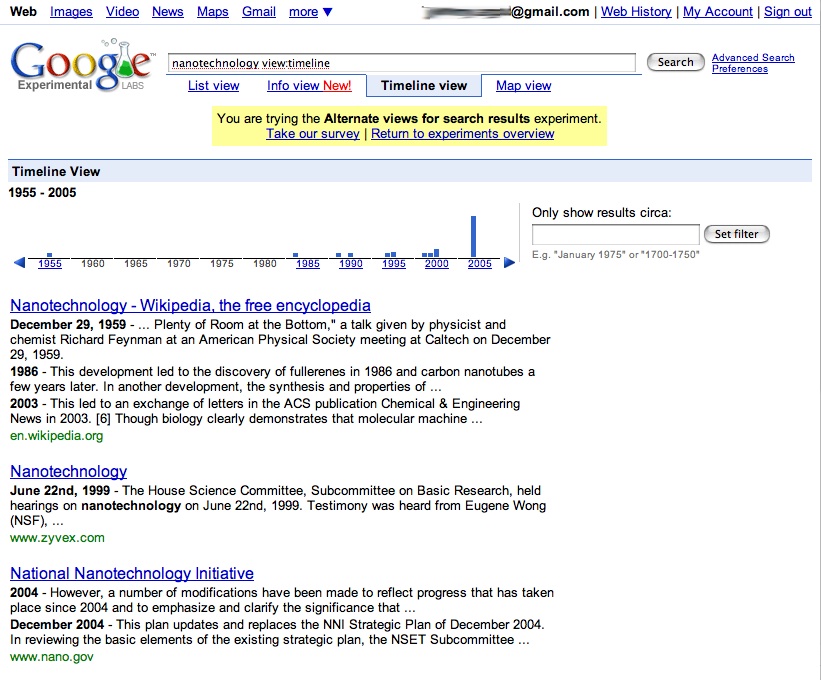Open News in top navigation
This screenshot has width=821, height=680.
(x=168, y=12)
